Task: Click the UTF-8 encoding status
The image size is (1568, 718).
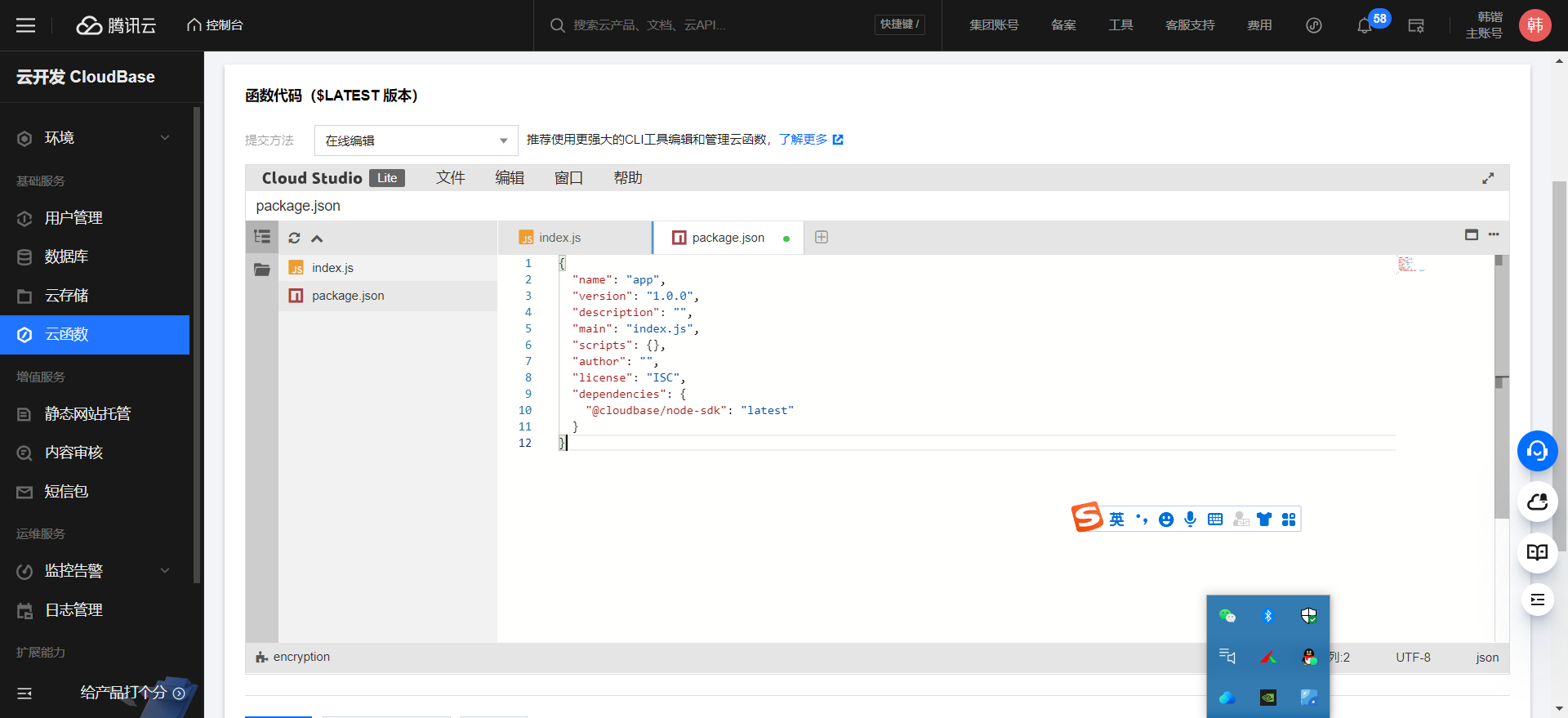Action: pyautogui.click(x=1413, y=658)
